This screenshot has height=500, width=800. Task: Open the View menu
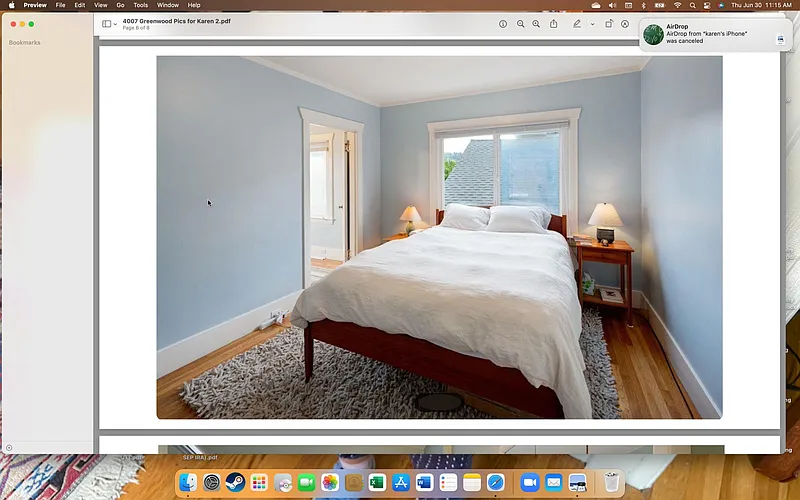point(100,5)
